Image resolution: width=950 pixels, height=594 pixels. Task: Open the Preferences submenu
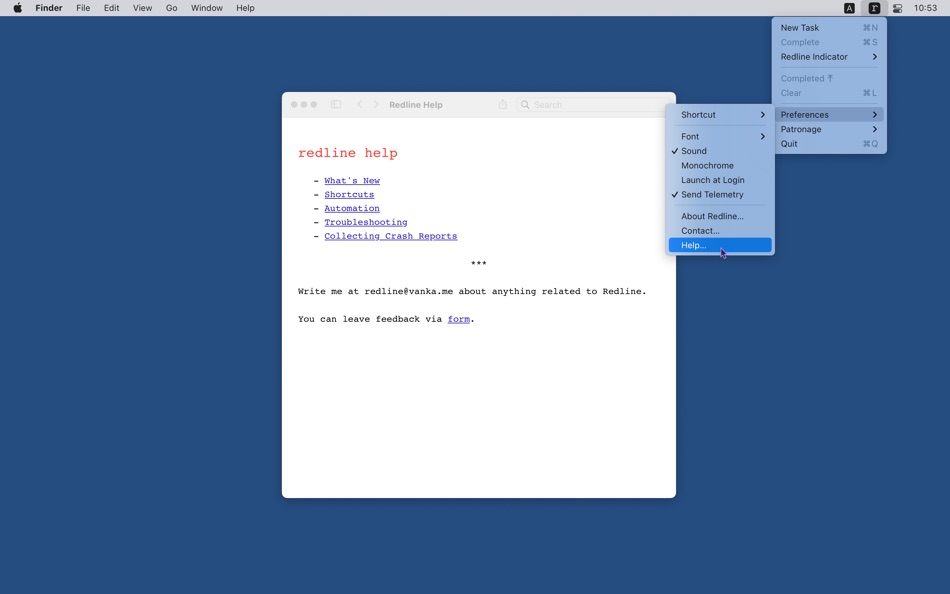point(829,115)
